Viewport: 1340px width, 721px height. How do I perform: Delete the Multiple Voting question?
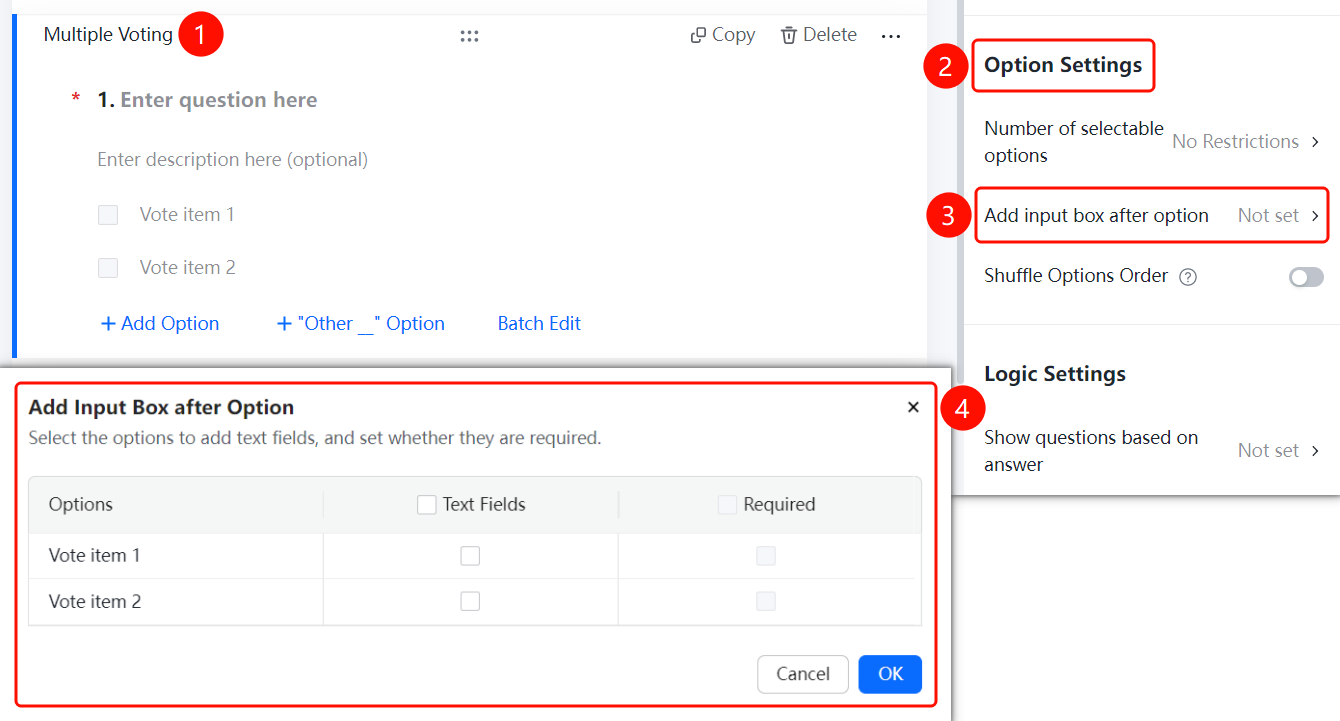(x=818, y=35)
